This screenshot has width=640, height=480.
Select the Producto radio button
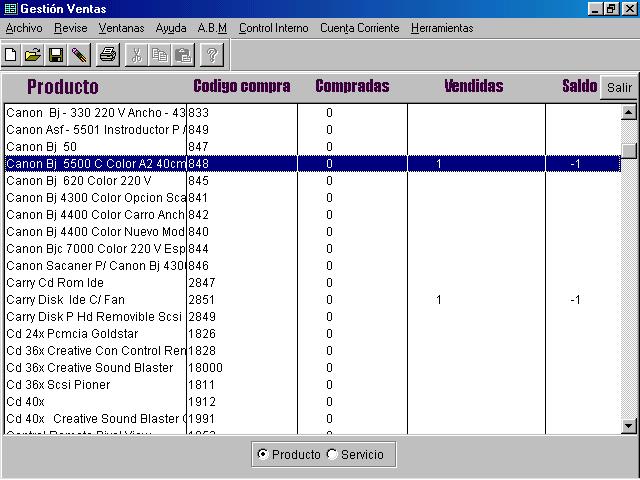pos(263,454)
